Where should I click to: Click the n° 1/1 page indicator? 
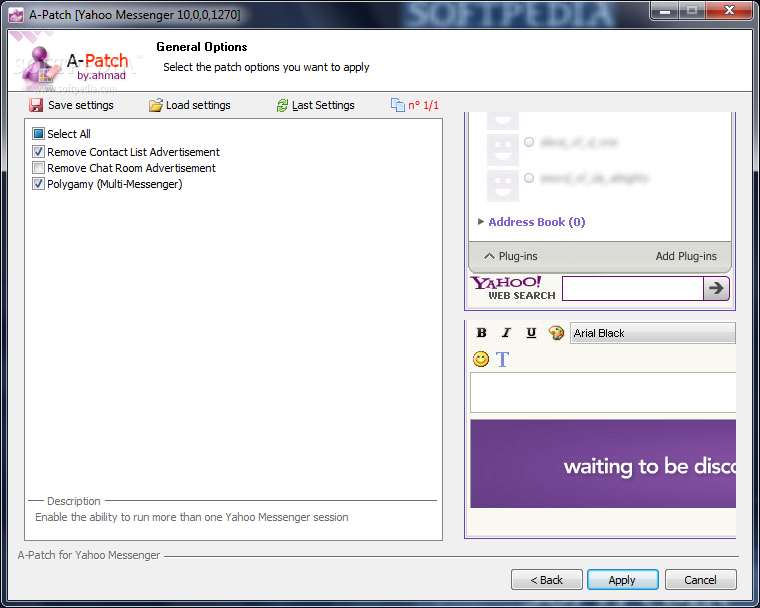tap(423, 105)
